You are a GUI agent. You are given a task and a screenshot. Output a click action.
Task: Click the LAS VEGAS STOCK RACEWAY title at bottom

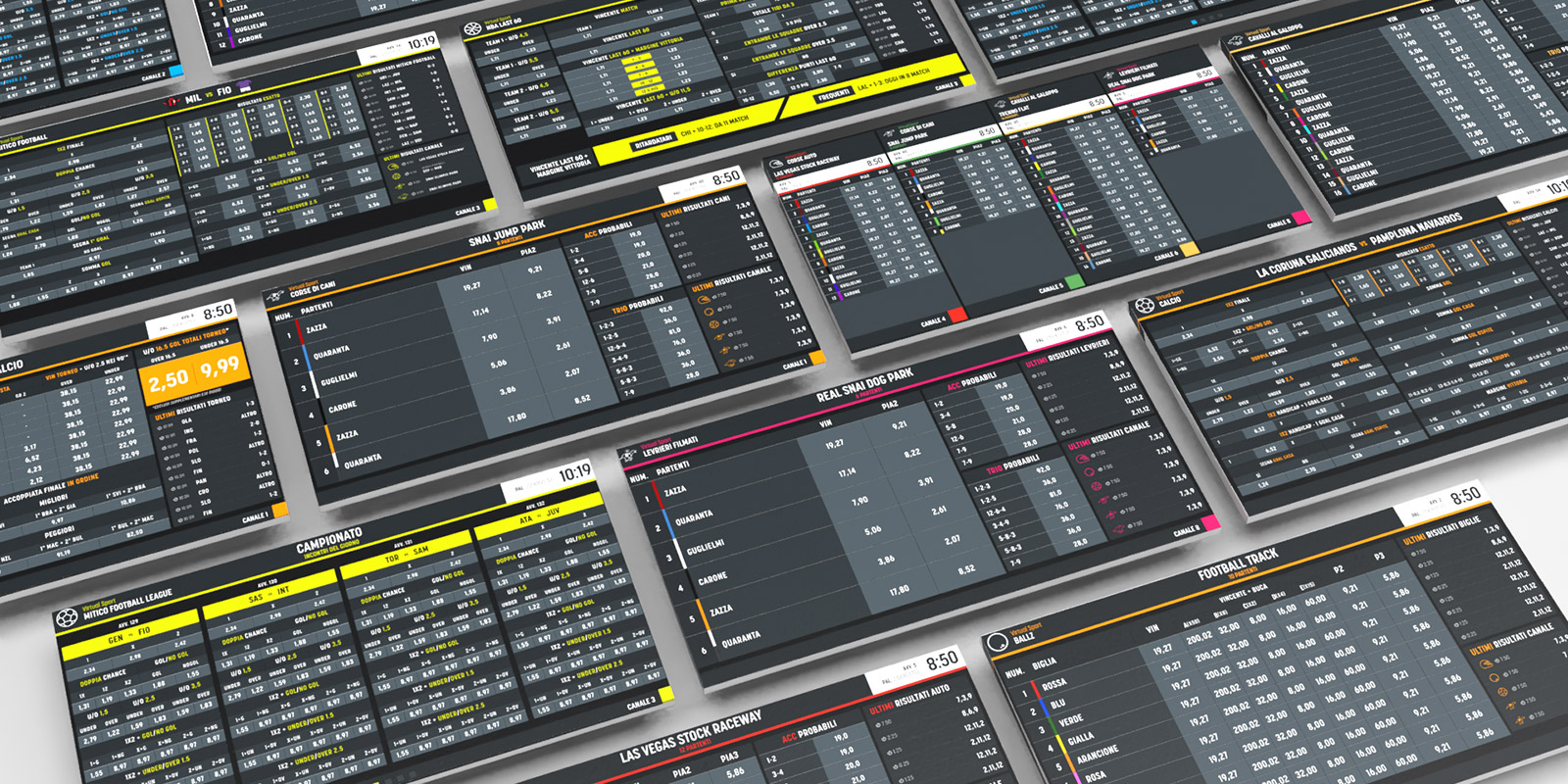click(691, 738)
